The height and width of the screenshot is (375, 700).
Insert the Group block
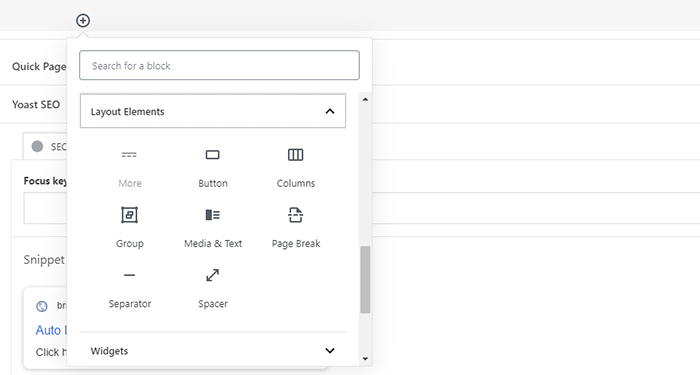129,228
